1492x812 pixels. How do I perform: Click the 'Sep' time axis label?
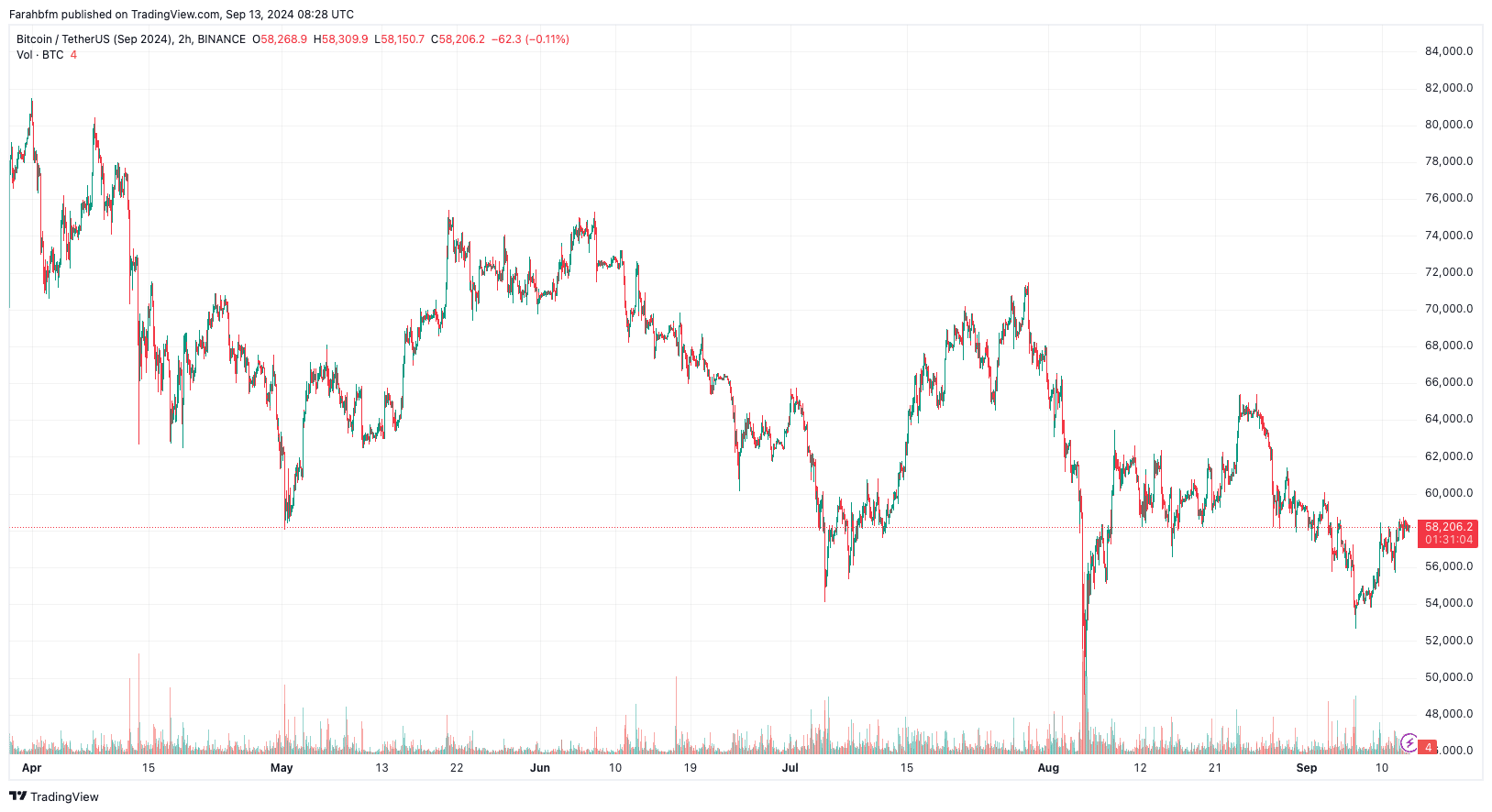[x=1307, y=768]
